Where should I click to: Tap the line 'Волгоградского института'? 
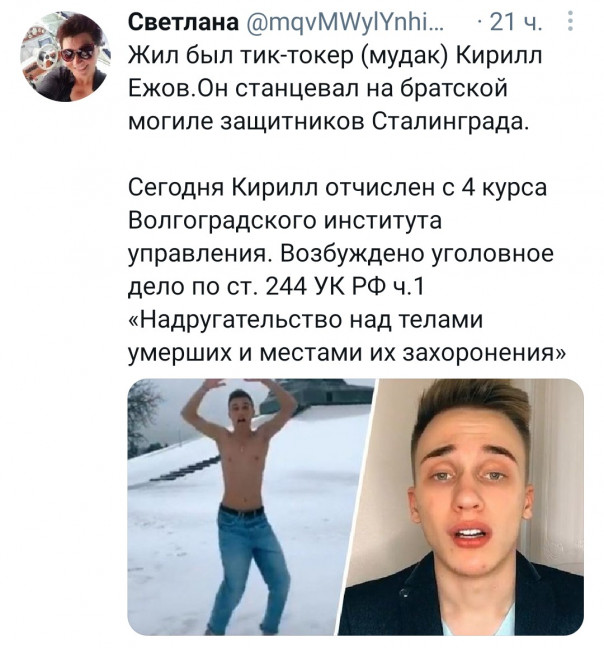[x=285, y=221]
